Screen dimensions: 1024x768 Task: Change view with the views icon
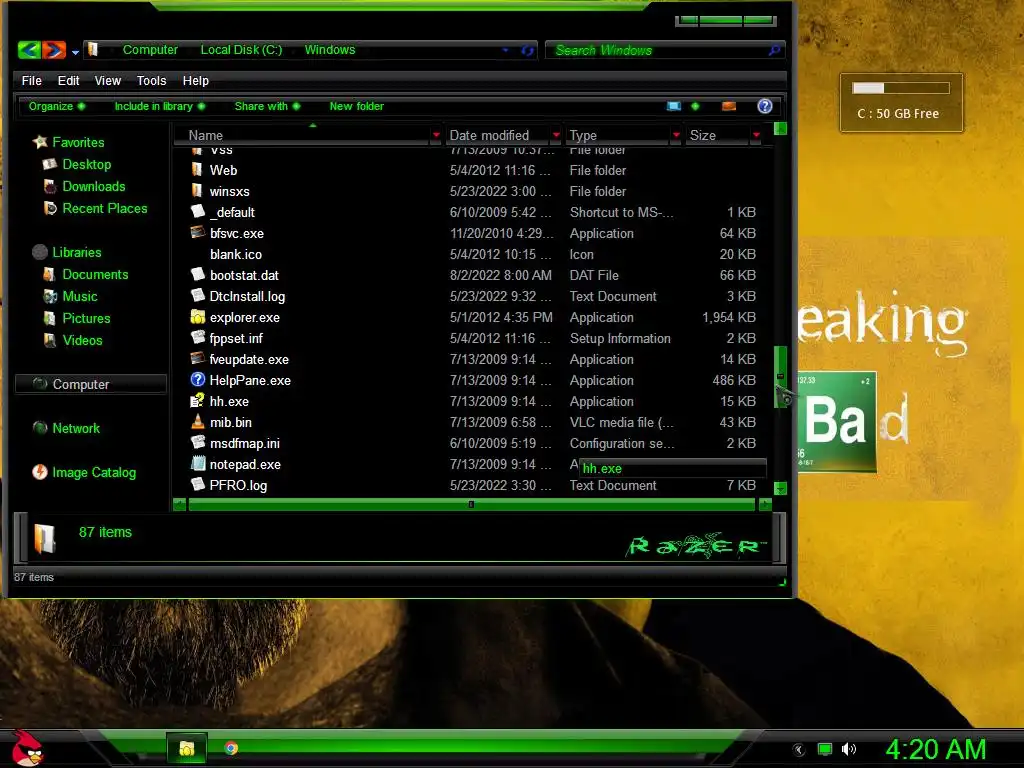674,106
